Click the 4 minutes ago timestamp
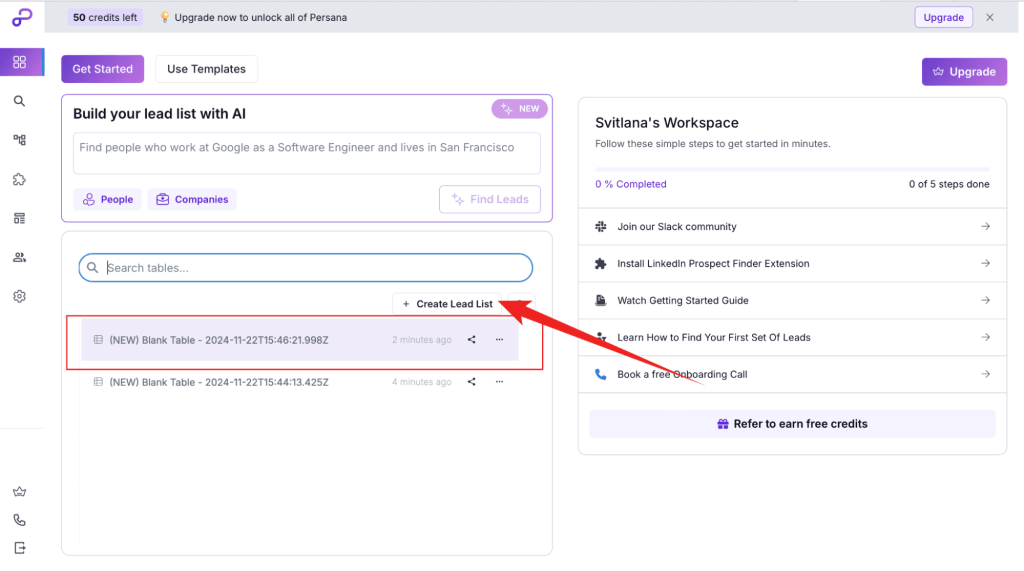The width and height of the screenshot is (1024, 571). tap(422, 382)
